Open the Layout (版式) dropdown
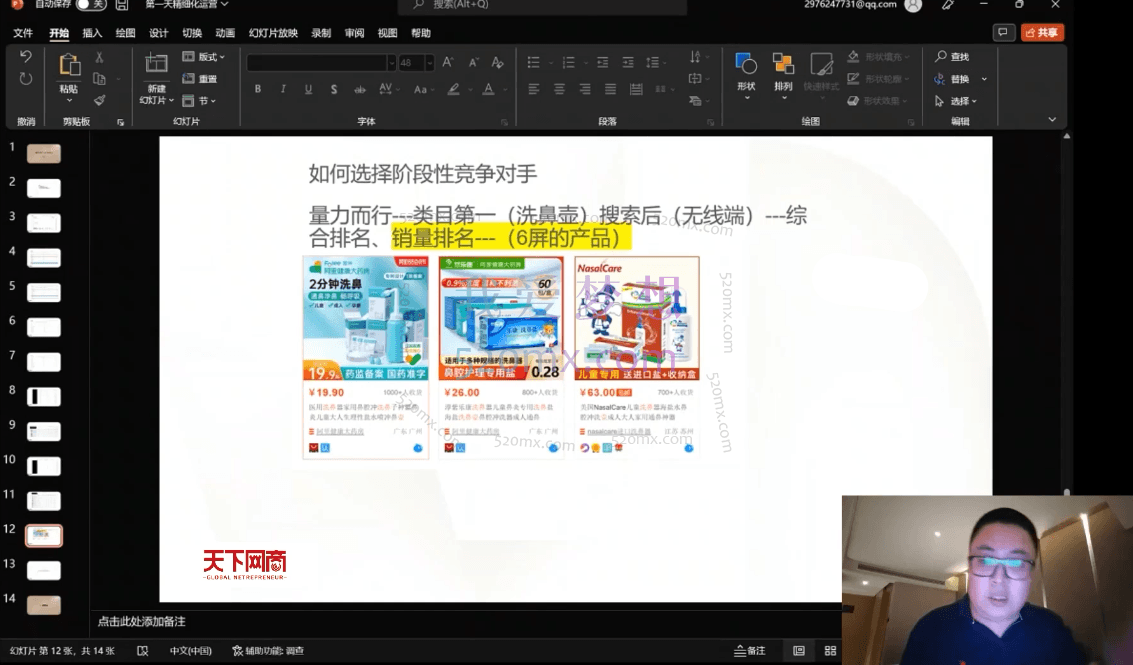1133x665 pixels. [x=204, y=56]
